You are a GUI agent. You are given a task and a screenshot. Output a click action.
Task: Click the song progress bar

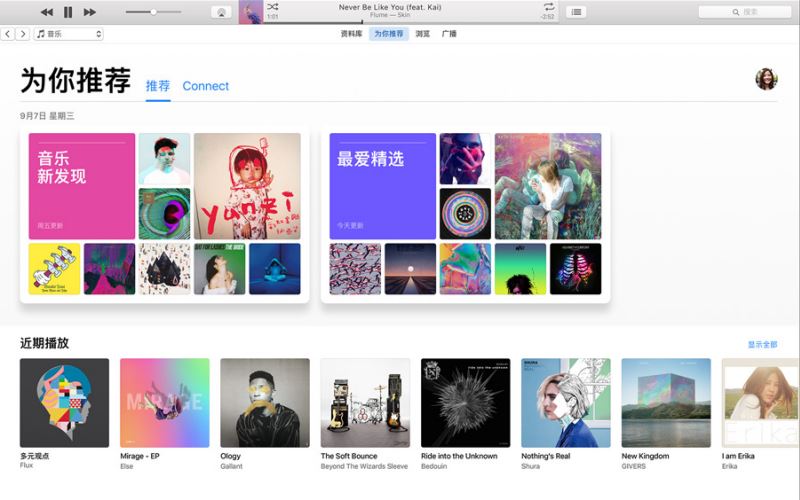[x=411, y=22]
